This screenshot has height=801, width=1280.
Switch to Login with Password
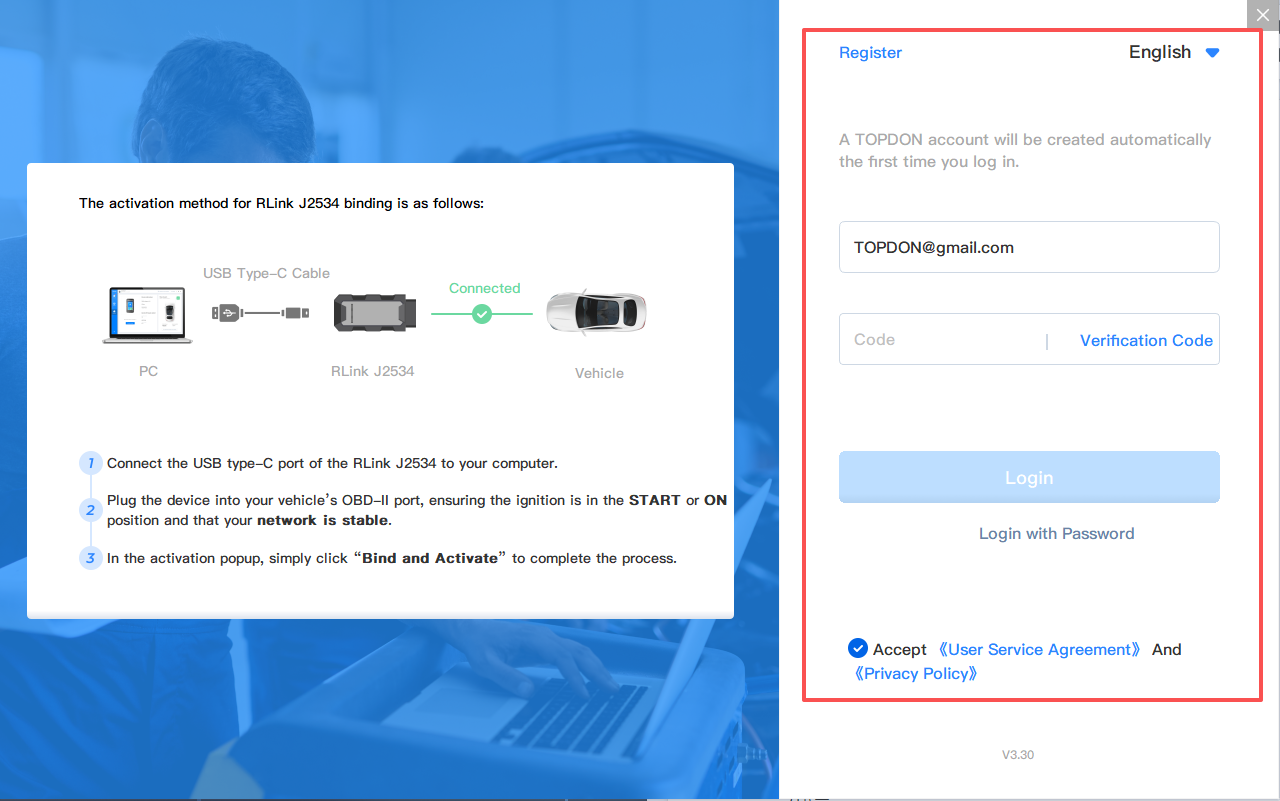tap(1056, 534)
